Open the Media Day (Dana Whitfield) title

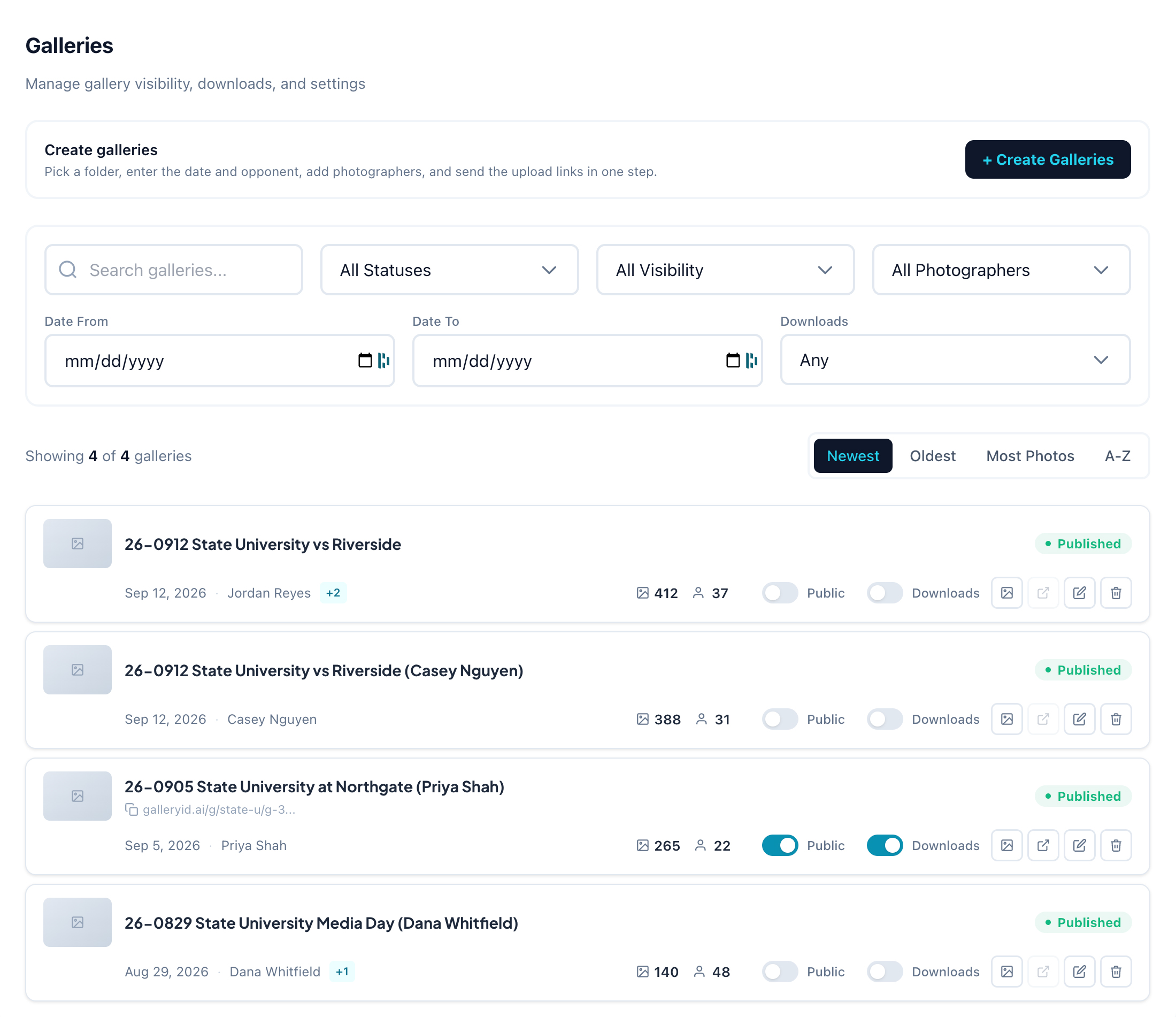click(x=321, y=923)
